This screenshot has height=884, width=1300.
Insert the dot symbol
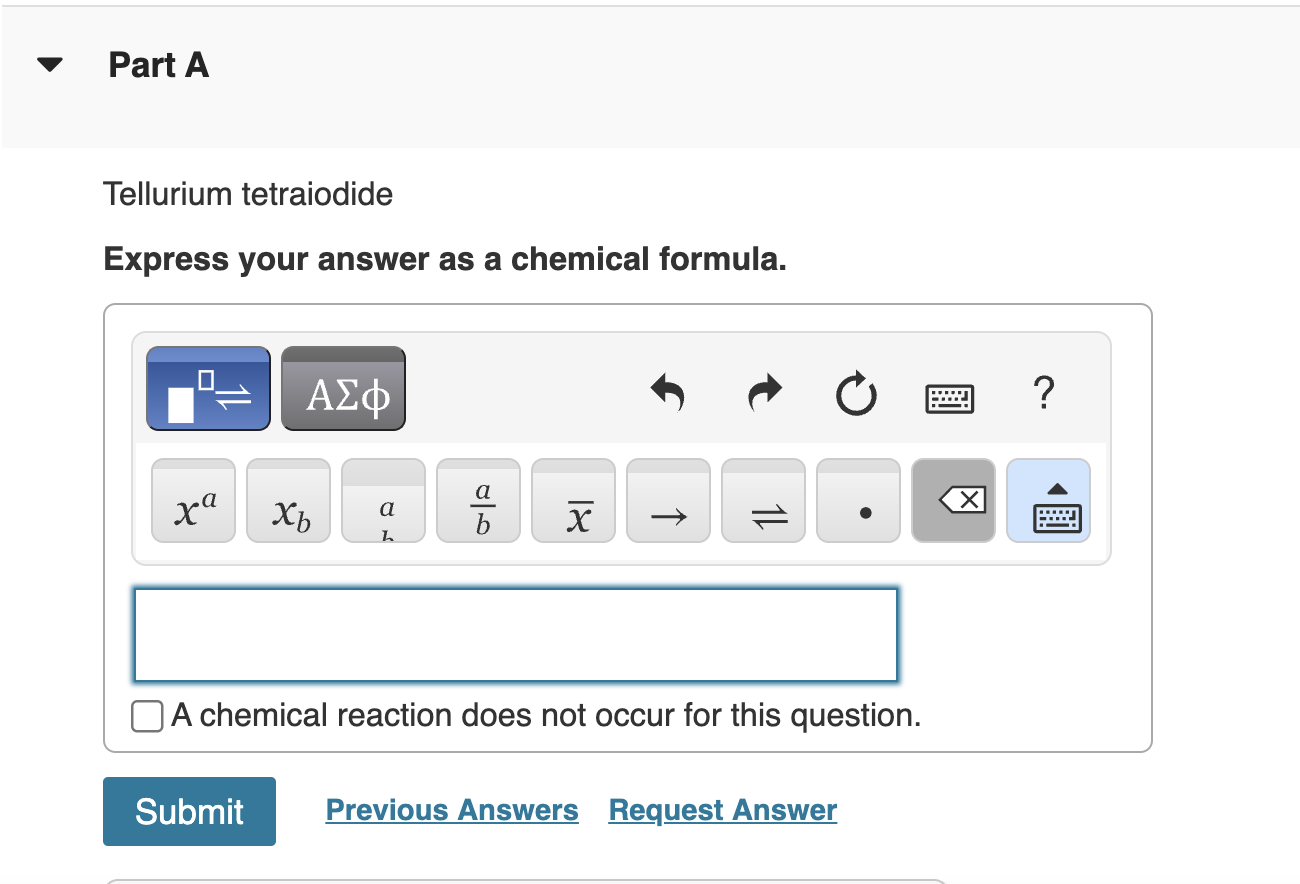(x=858, y=501)
